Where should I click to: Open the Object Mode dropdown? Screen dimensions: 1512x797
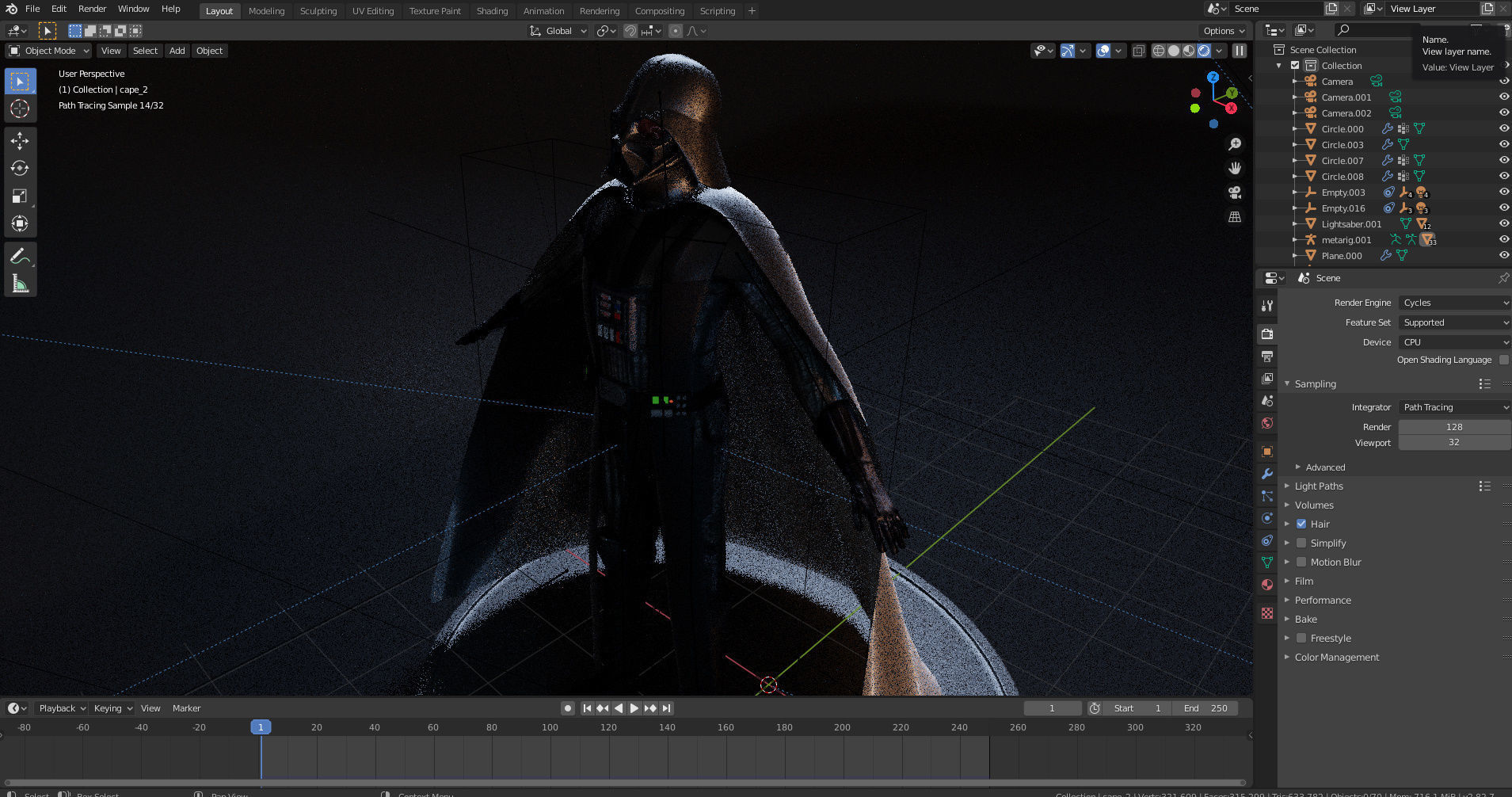point(49,51)
